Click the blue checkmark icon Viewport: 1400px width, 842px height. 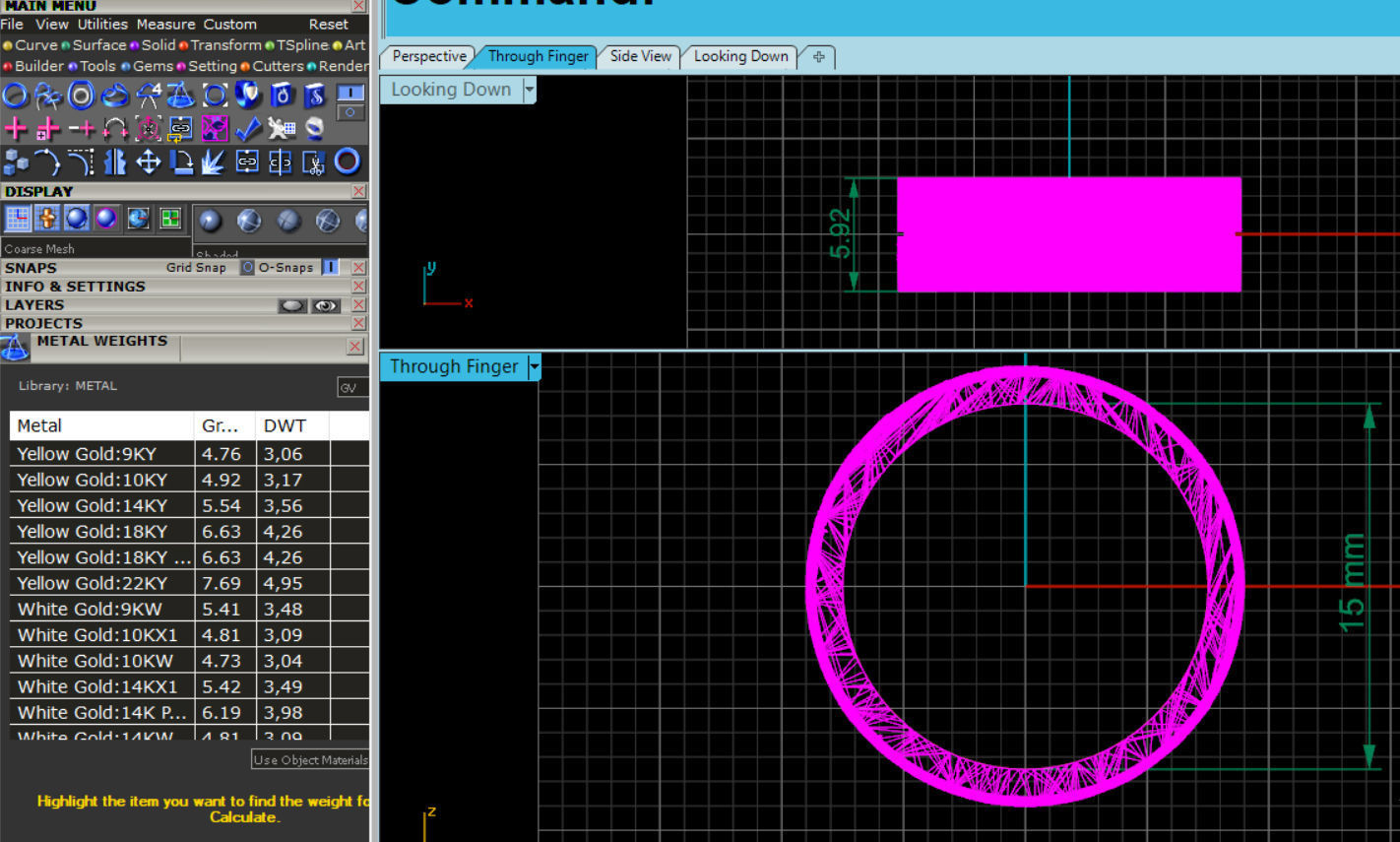click(x=248, y=128)
